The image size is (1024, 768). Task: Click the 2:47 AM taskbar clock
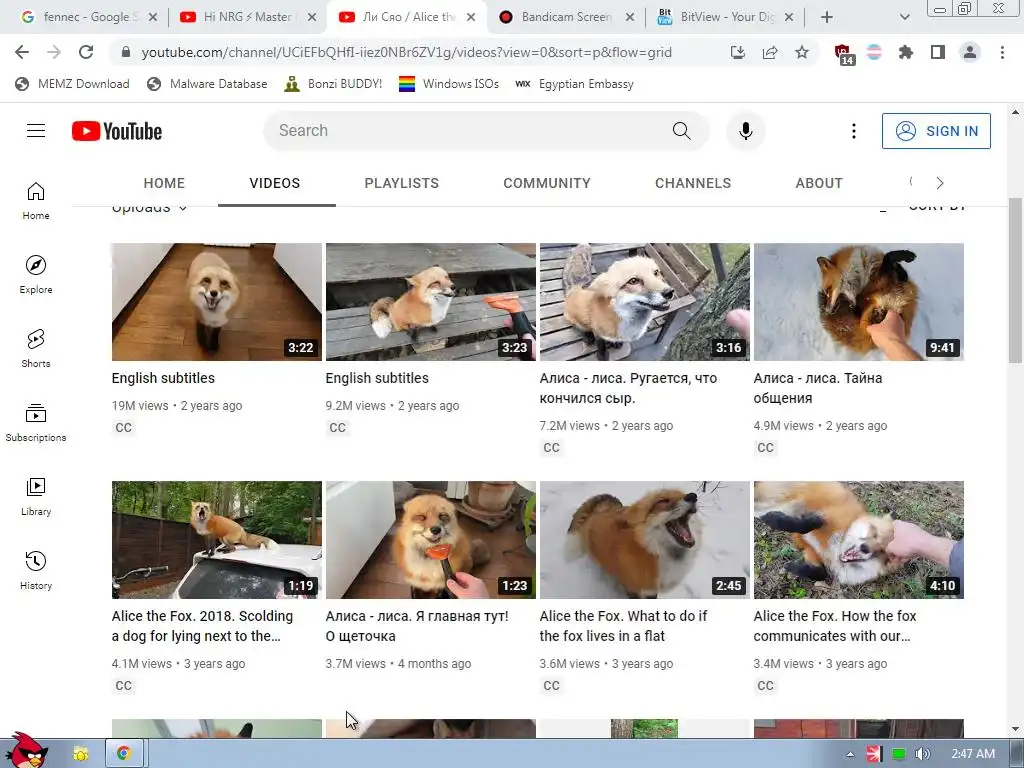point(973,754)
